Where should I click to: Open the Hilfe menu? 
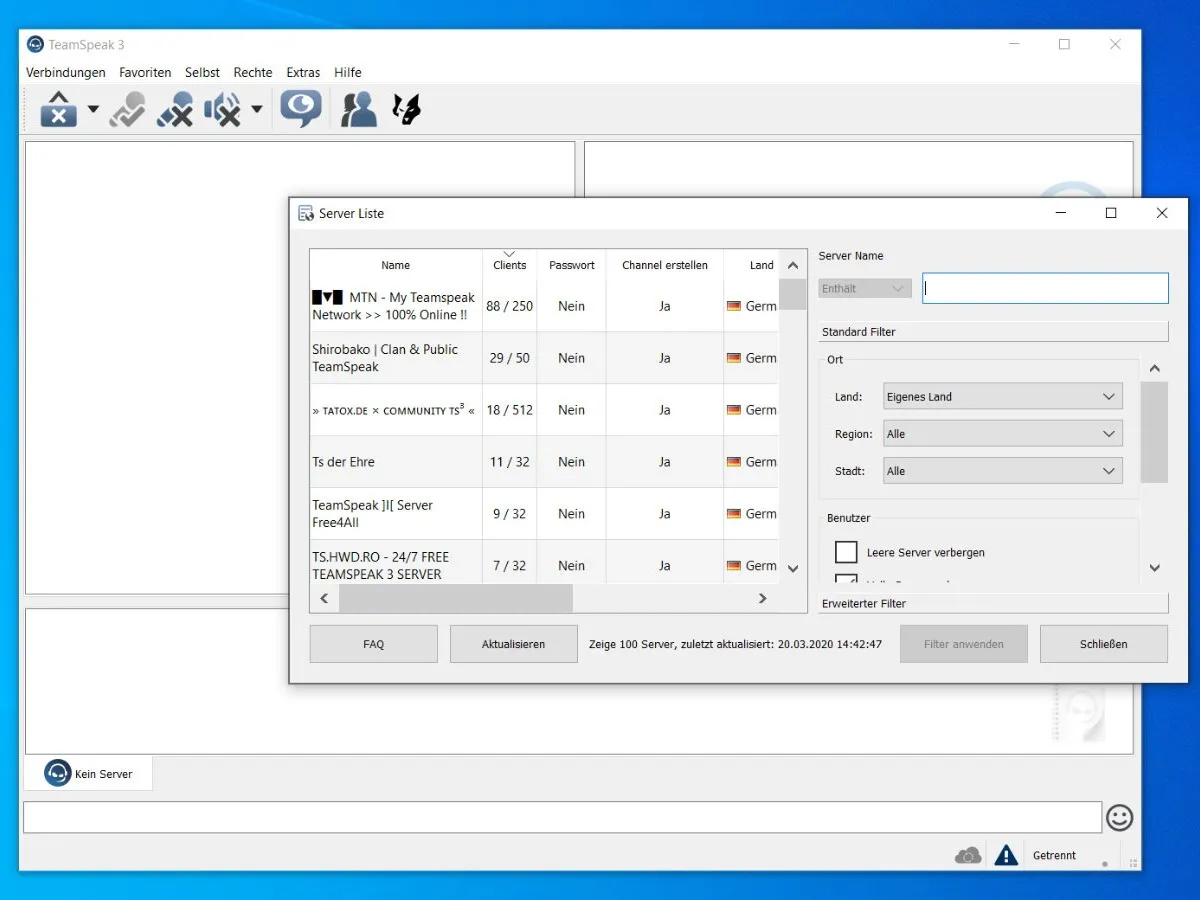pyautogui.click(x=348, y=72)
